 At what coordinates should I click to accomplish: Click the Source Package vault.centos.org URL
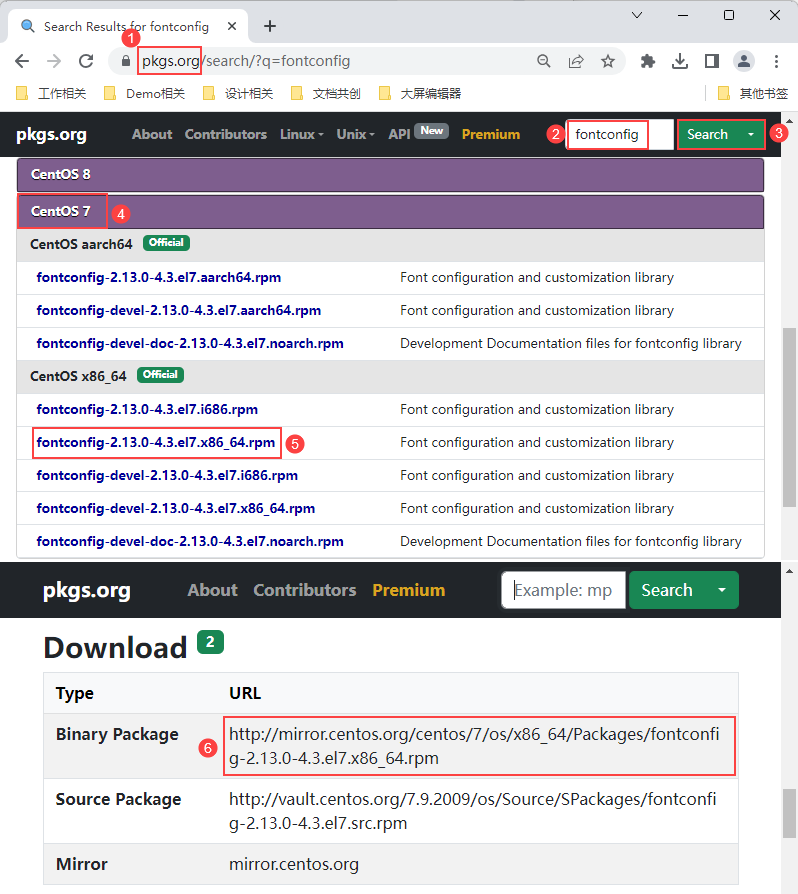[473, 811]
